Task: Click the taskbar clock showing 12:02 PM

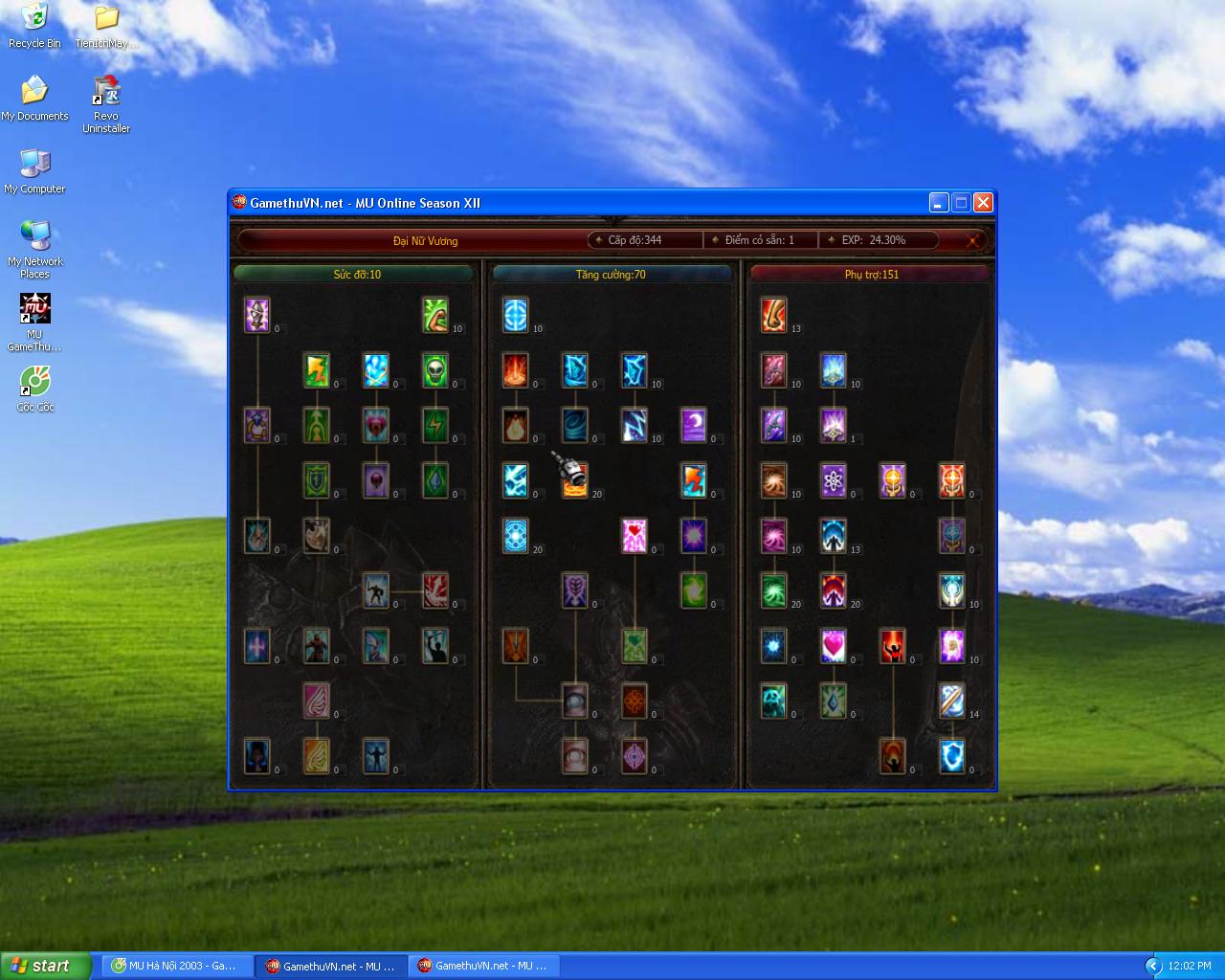Action: [x=1190, y=966]
